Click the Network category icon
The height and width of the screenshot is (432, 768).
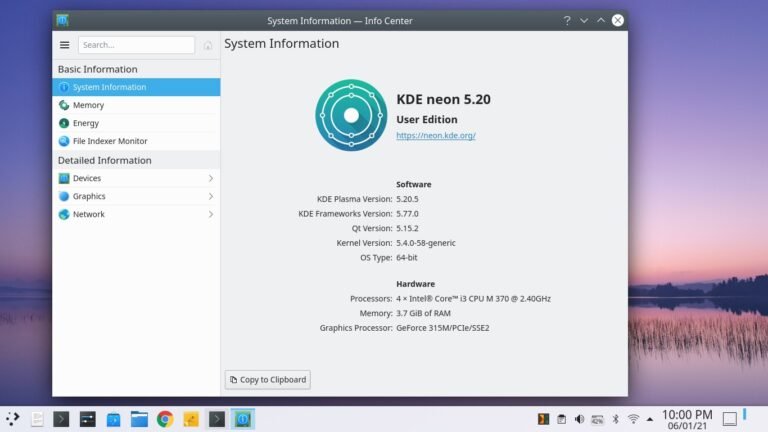64,214
